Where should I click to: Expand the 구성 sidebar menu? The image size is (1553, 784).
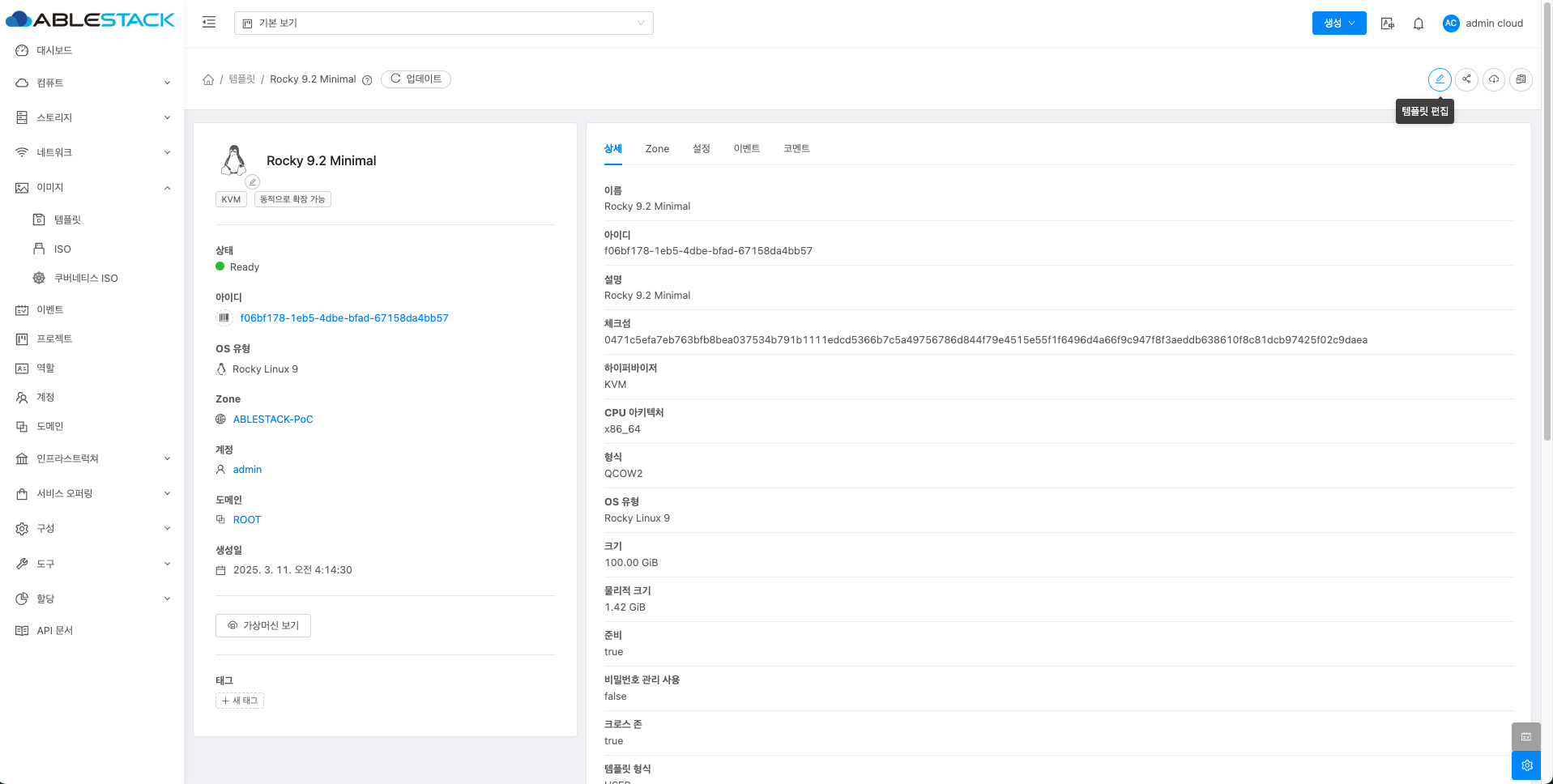click(x=92, y=528)
